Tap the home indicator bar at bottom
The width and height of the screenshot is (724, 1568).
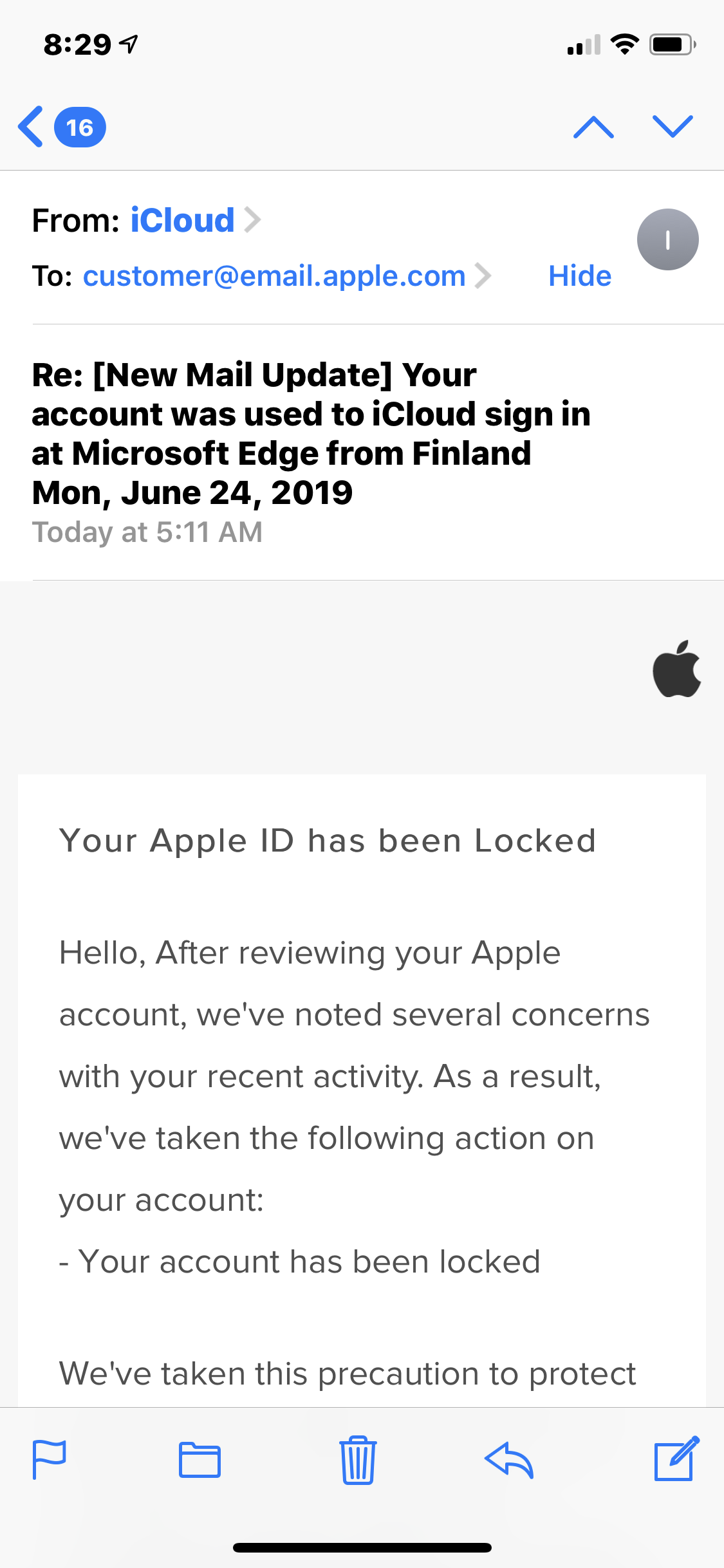(362, 1547)
